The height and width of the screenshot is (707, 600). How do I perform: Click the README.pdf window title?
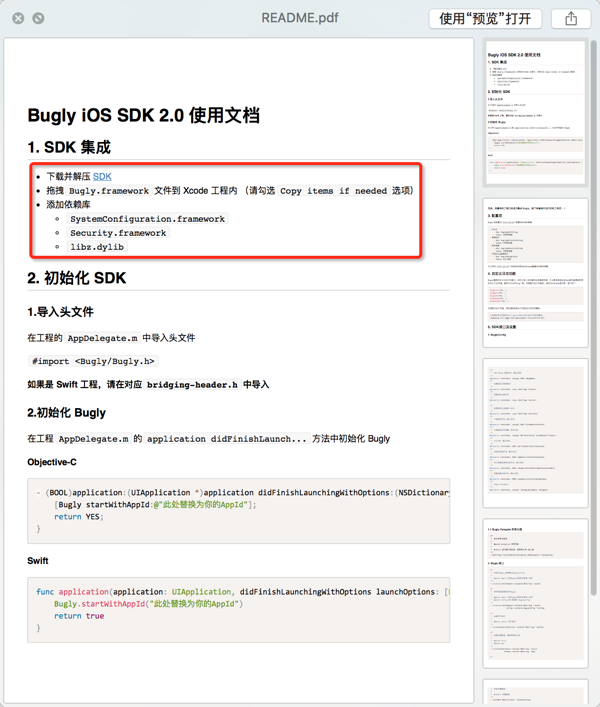300,18
